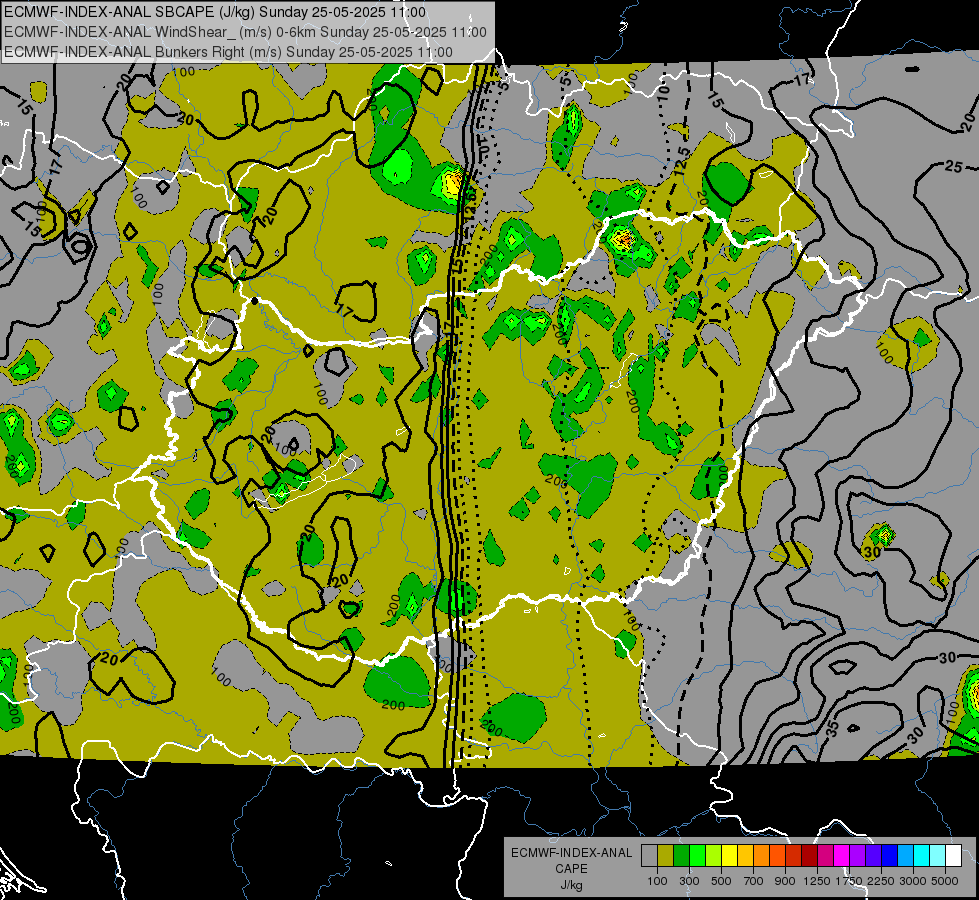
Task: Click the 900 legend scale value
Action: pyautogui.click(x=785, y=881)
